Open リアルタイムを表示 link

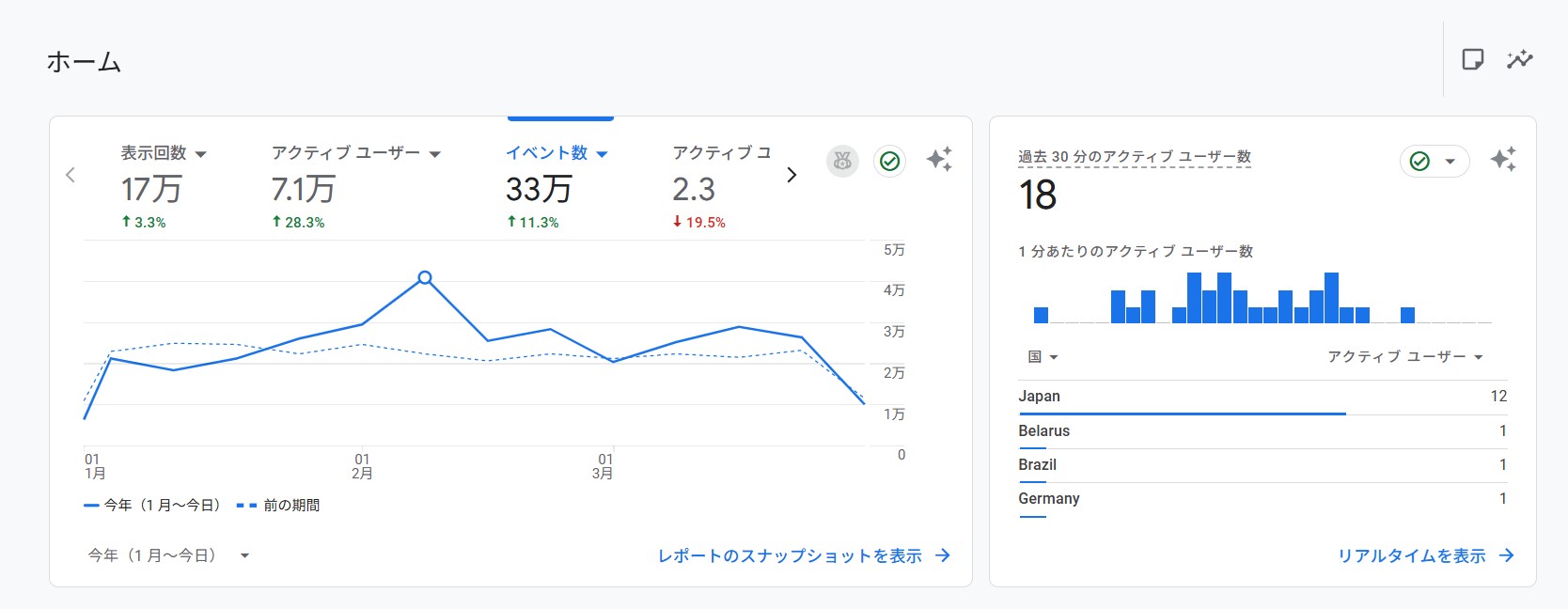pos(1425,555)
